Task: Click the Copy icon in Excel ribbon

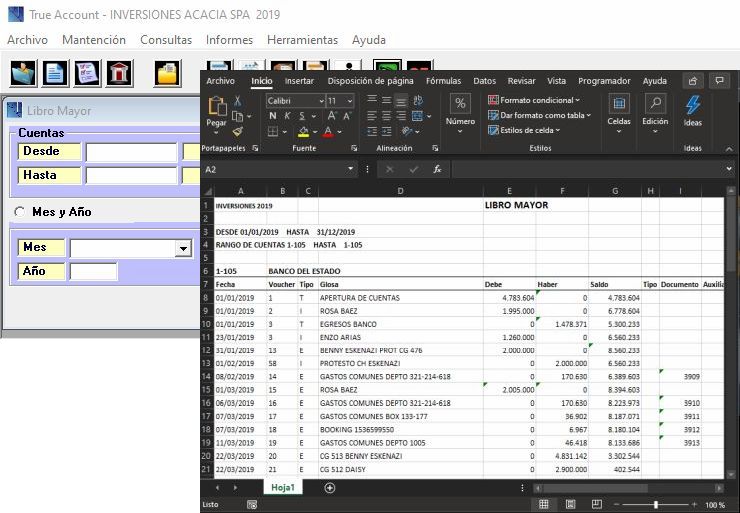Action: 237,116
